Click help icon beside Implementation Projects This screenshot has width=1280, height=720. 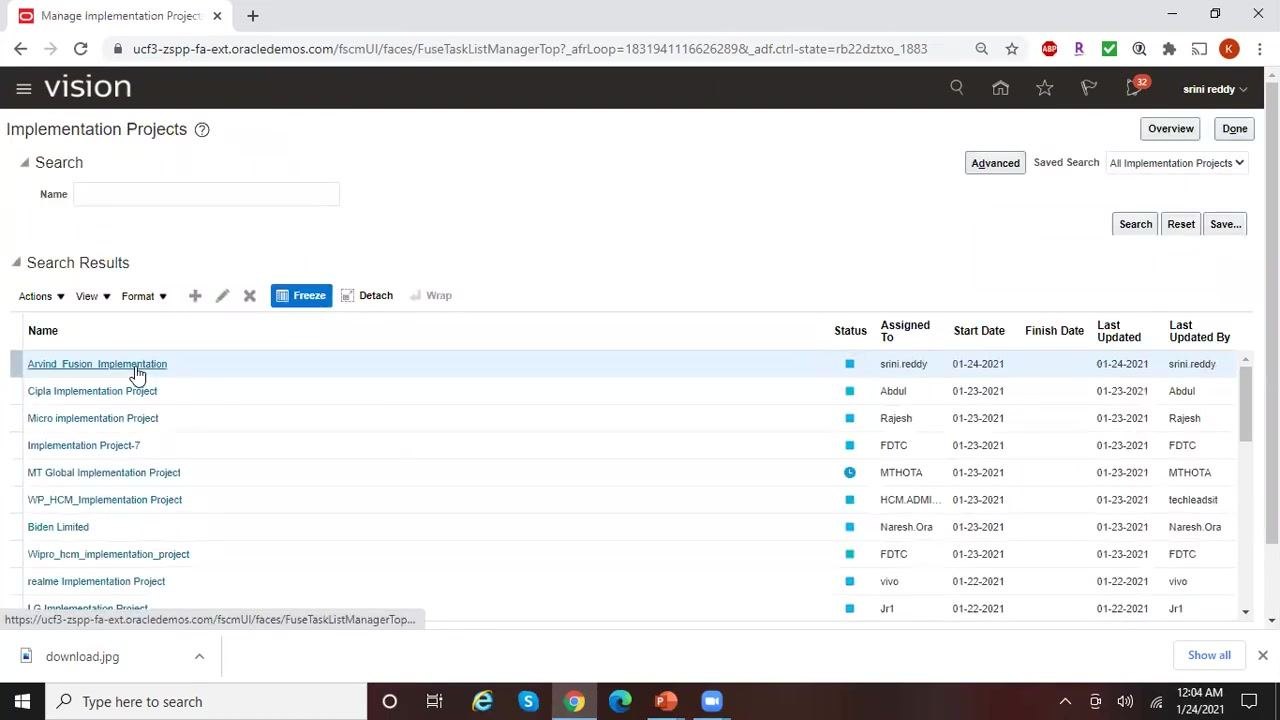pyautogui.click(x=202, y=130)
